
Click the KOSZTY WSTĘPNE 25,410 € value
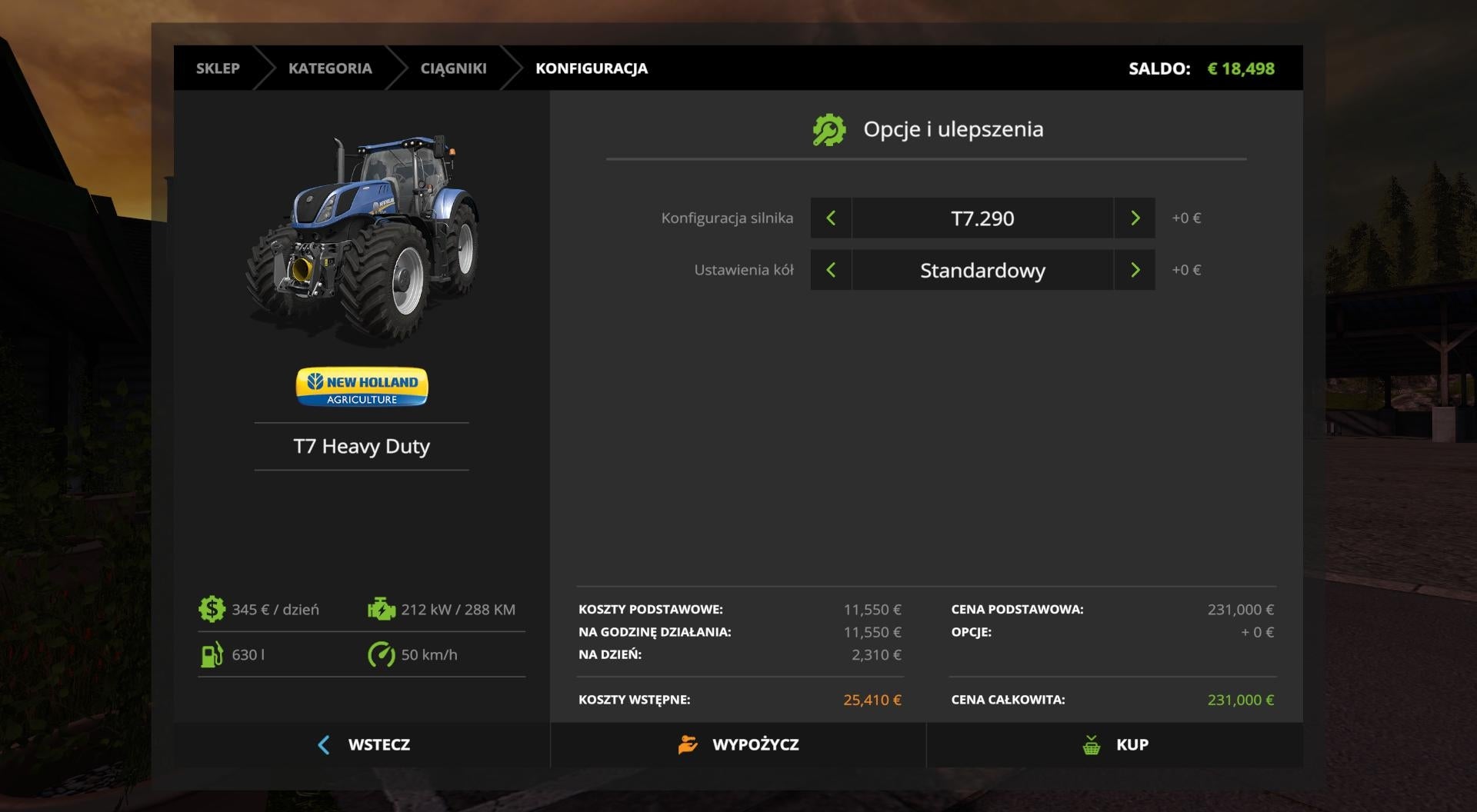point(872,700)
